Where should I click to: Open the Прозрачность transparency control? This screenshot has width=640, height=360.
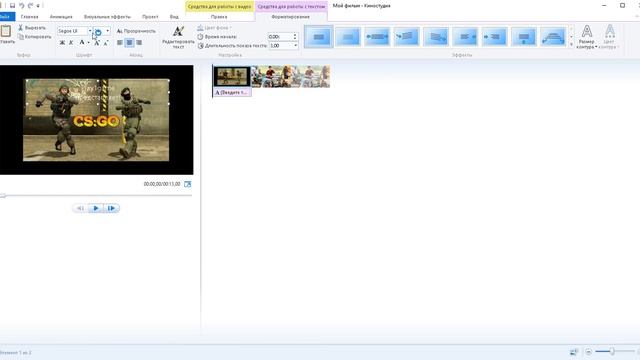pyautogui.click(x=136, y=31)
